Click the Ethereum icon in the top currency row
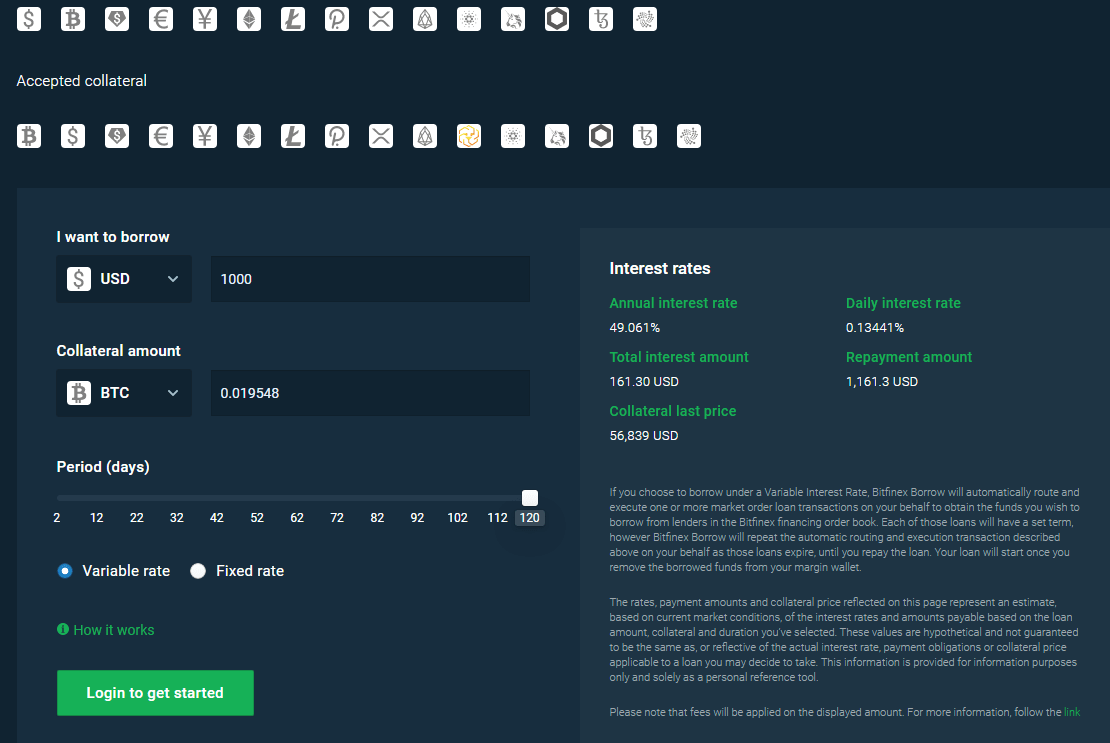1110x743 pixels. pyautogui.click(x=249, y=19)
